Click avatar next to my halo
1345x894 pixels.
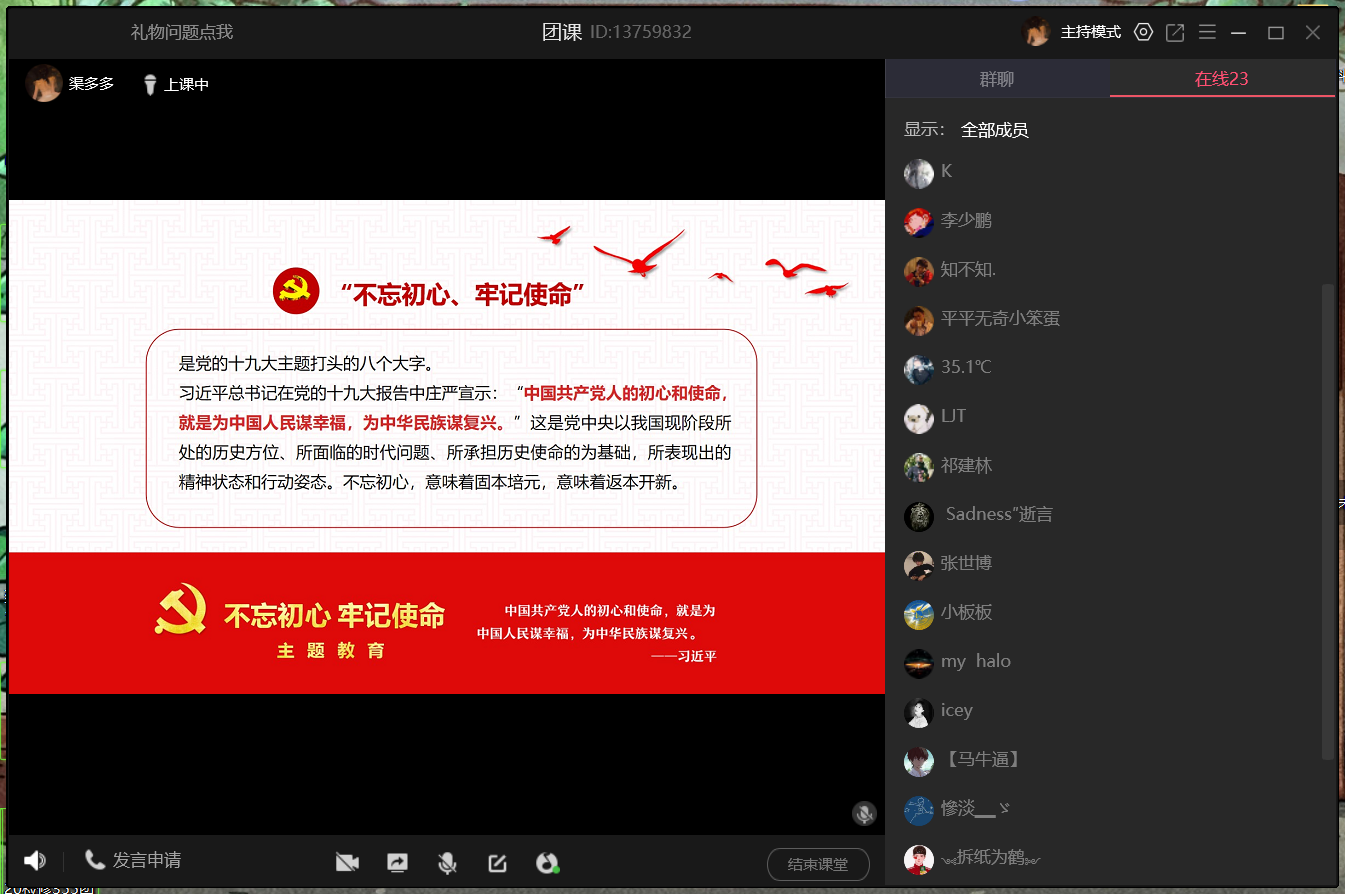coord(919,663)
